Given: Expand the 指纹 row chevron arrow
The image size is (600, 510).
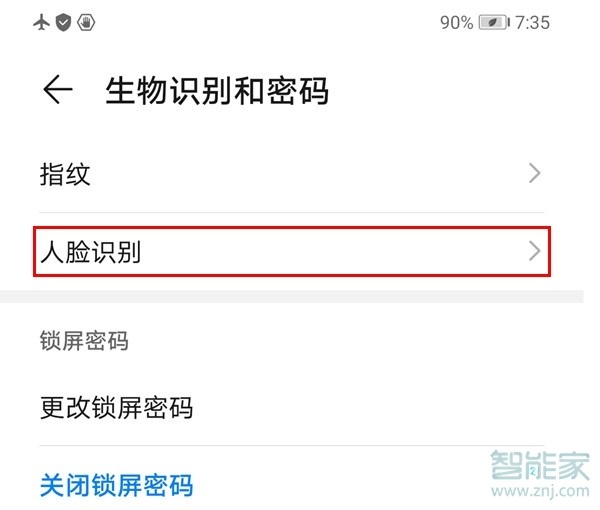Looking at the screenshot, I should point(535,174).
